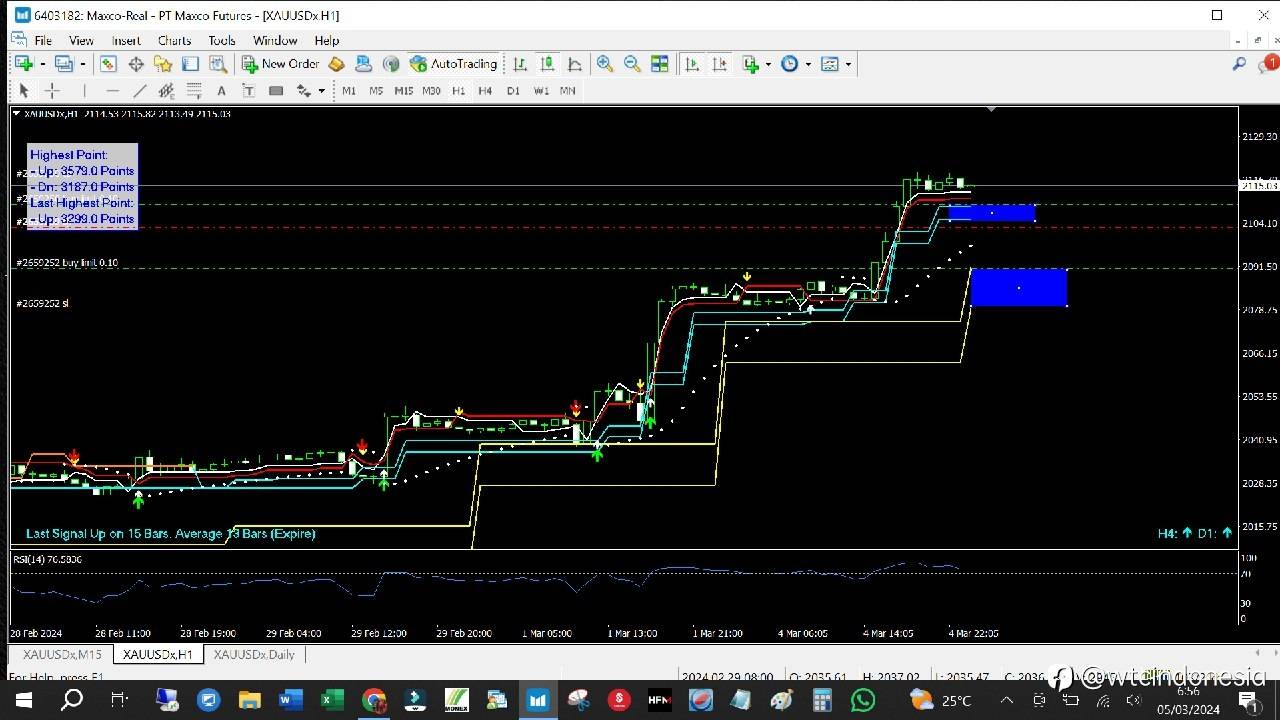Zoom in on the chart
The height and width of the screenshot is (720, 1280).
click(x=605, y=64)
